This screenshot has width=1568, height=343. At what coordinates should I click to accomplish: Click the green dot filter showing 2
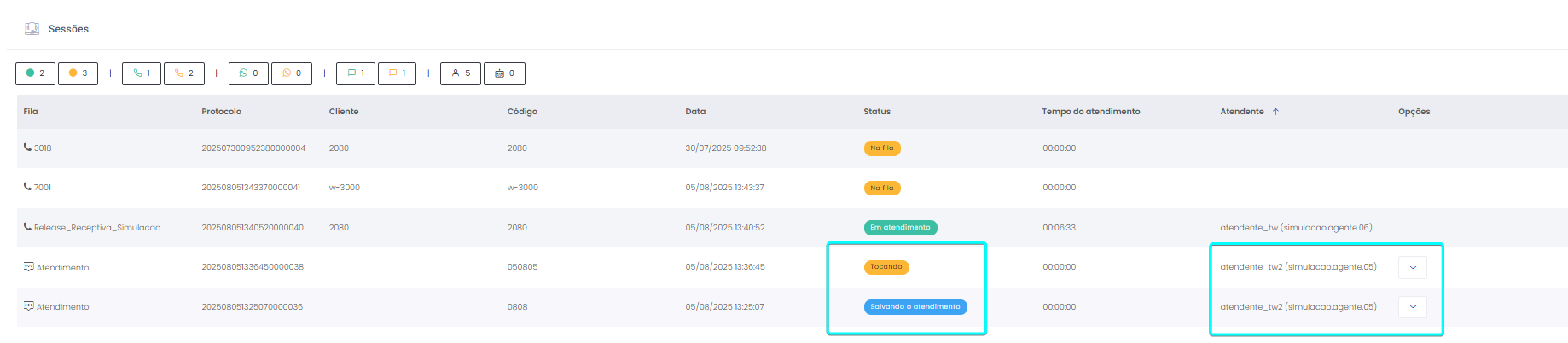(35, 73)
